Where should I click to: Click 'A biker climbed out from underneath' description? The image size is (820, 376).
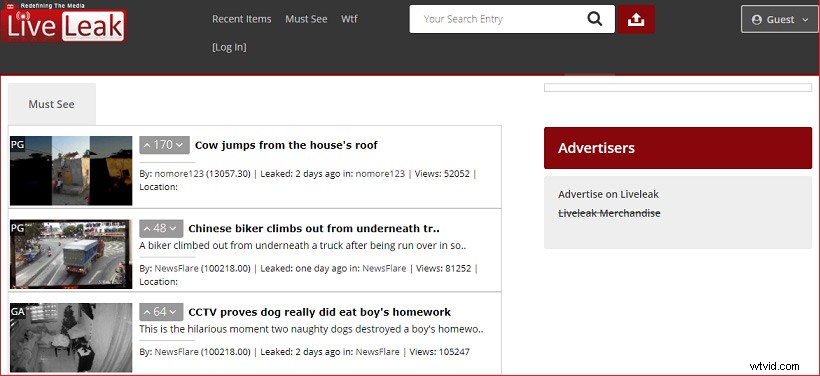(303, 245)
